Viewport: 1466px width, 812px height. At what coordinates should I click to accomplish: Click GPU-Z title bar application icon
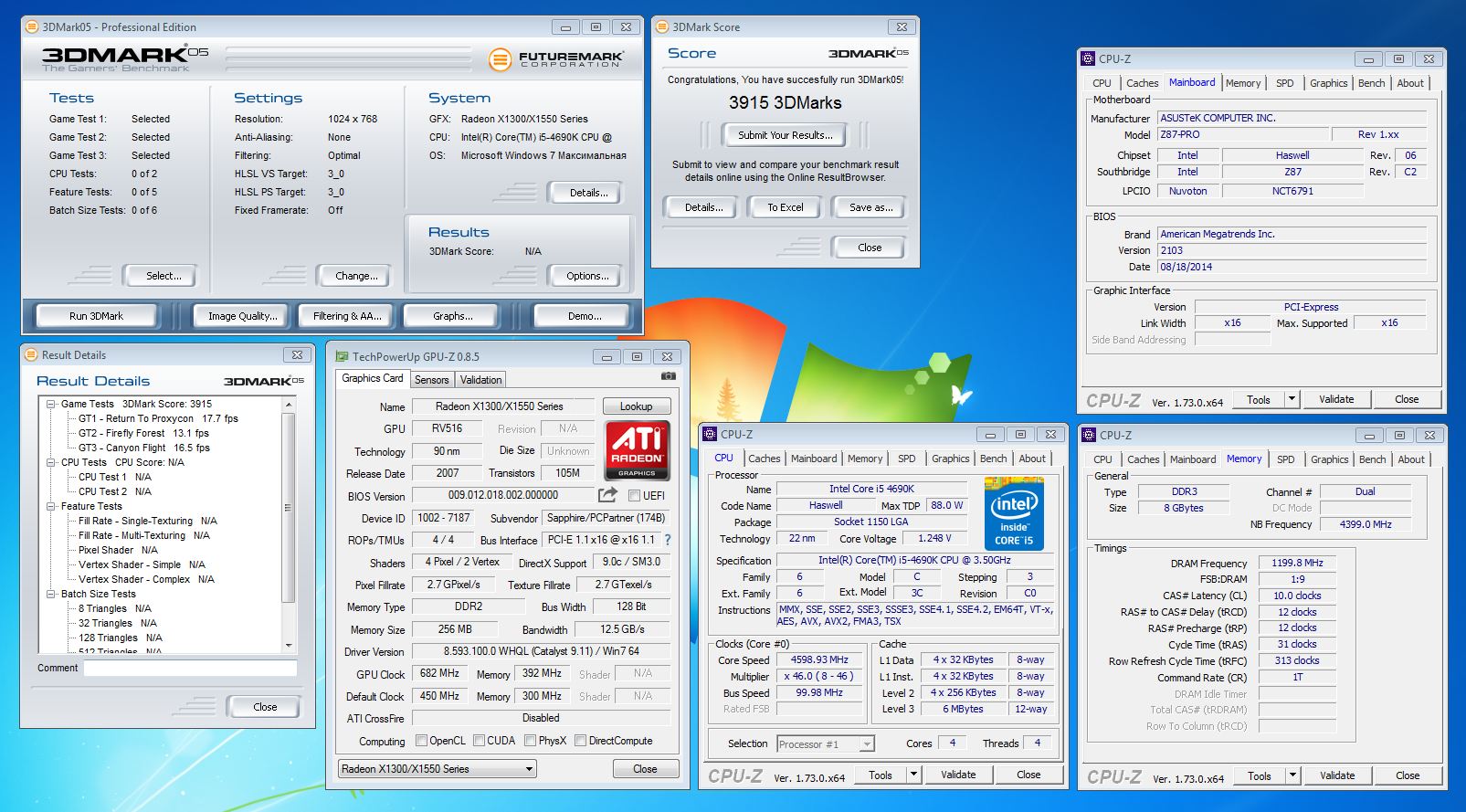(x=343, y=356)
